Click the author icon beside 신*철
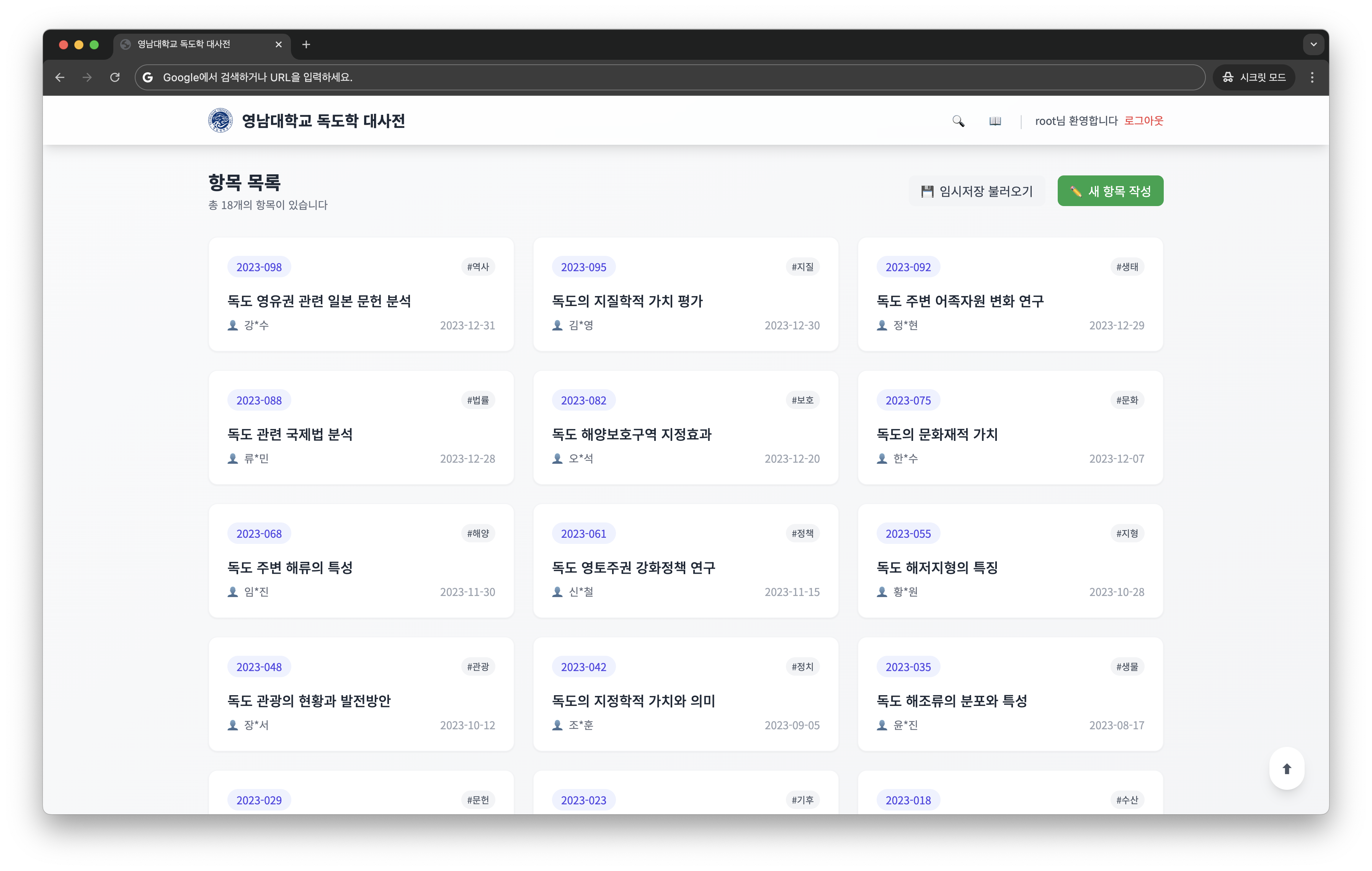This screenshot has height=871, width=1372. tap(557, 592)
